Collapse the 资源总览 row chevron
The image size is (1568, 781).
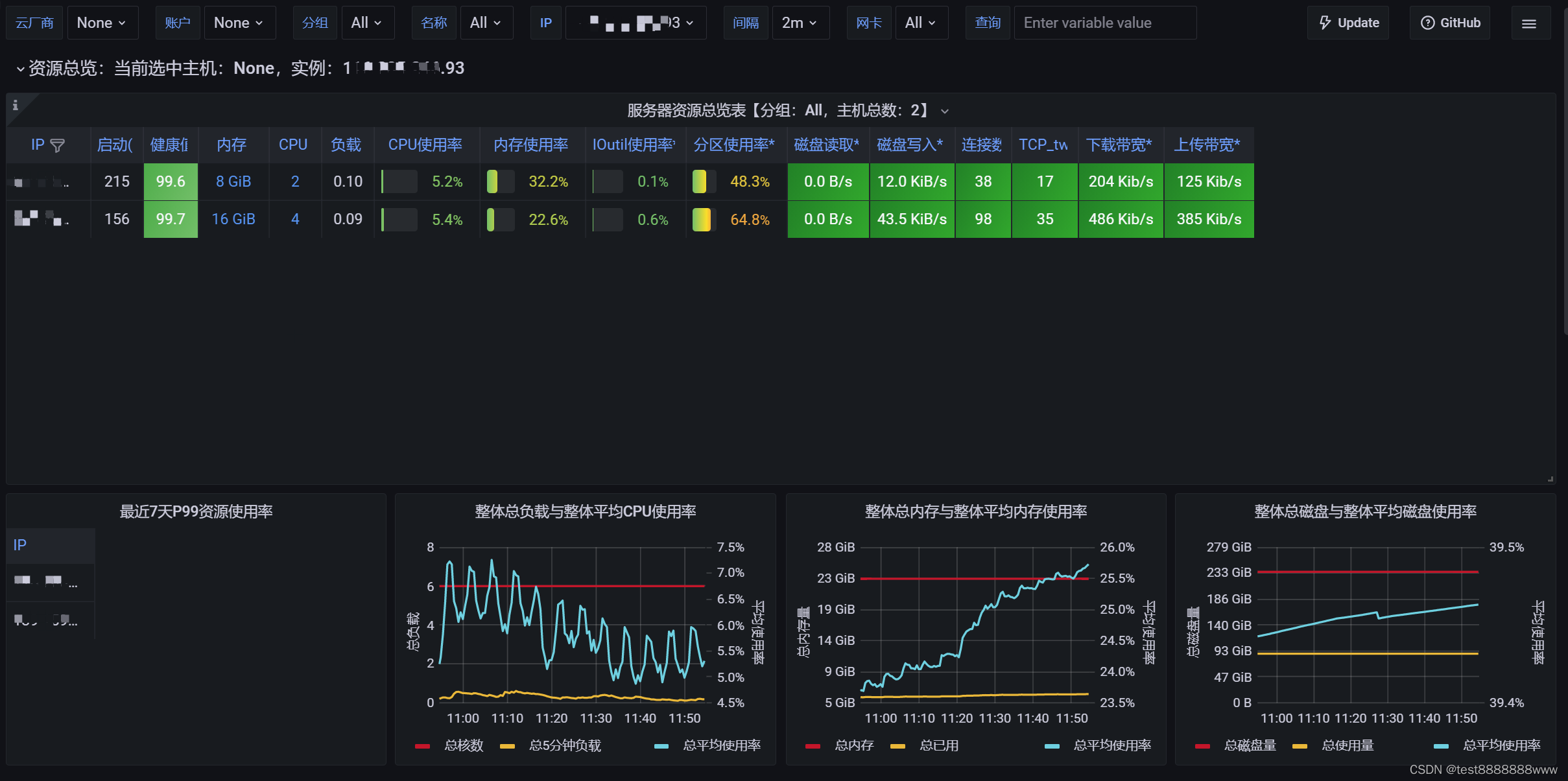[x=20, y=69]
